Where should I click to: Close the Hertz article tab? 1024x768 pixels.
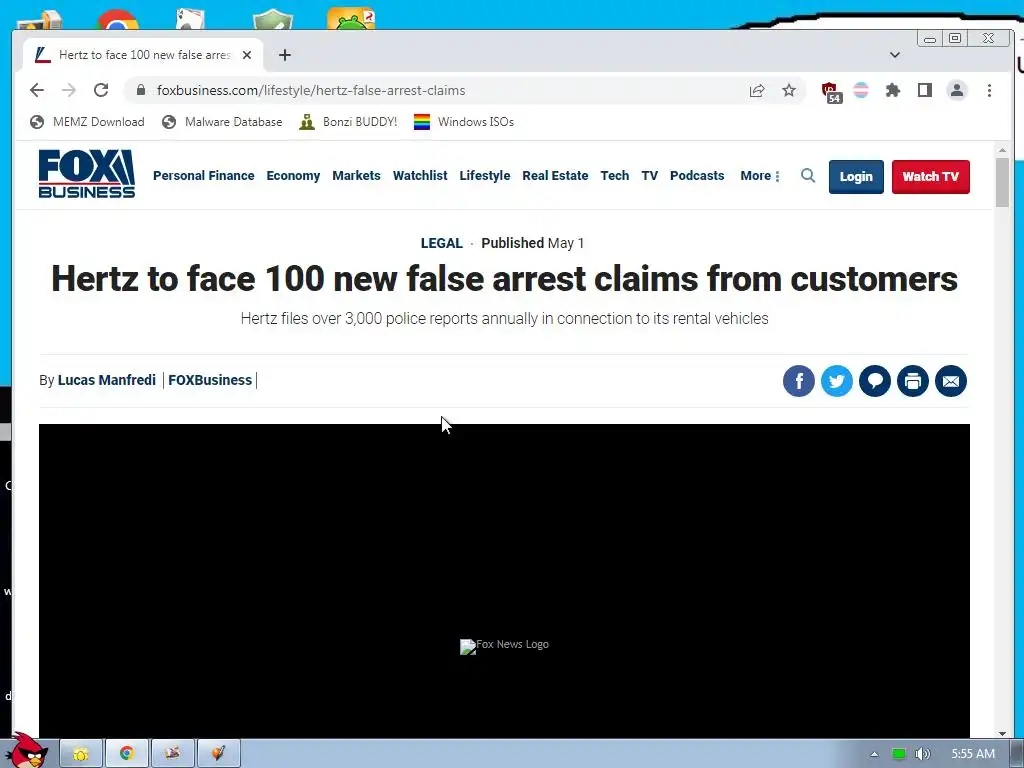(247, 55)
